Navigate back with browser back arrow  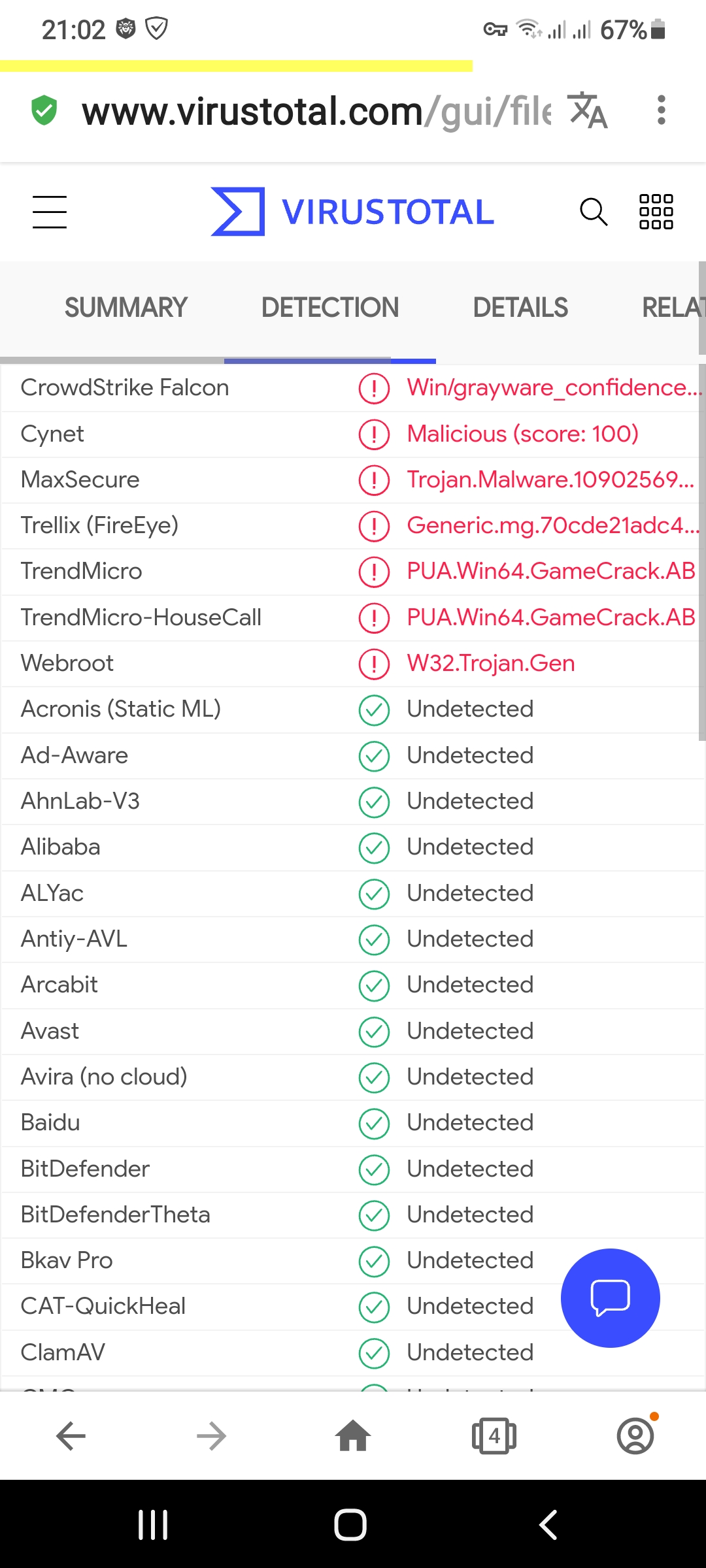coord(71,1435)
